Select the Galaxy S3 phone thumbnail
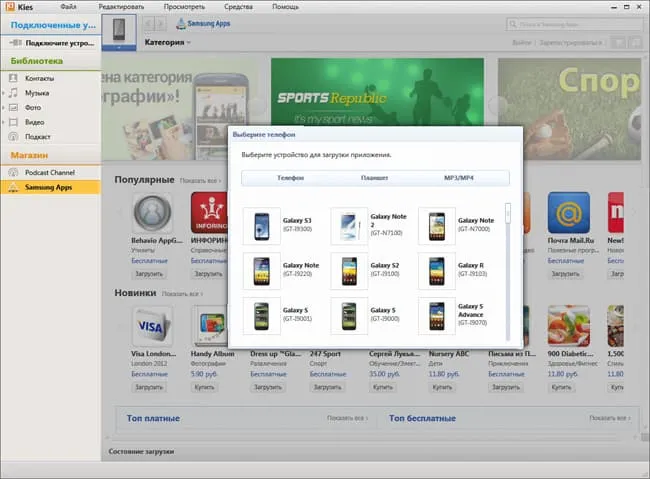 (262, 226)
